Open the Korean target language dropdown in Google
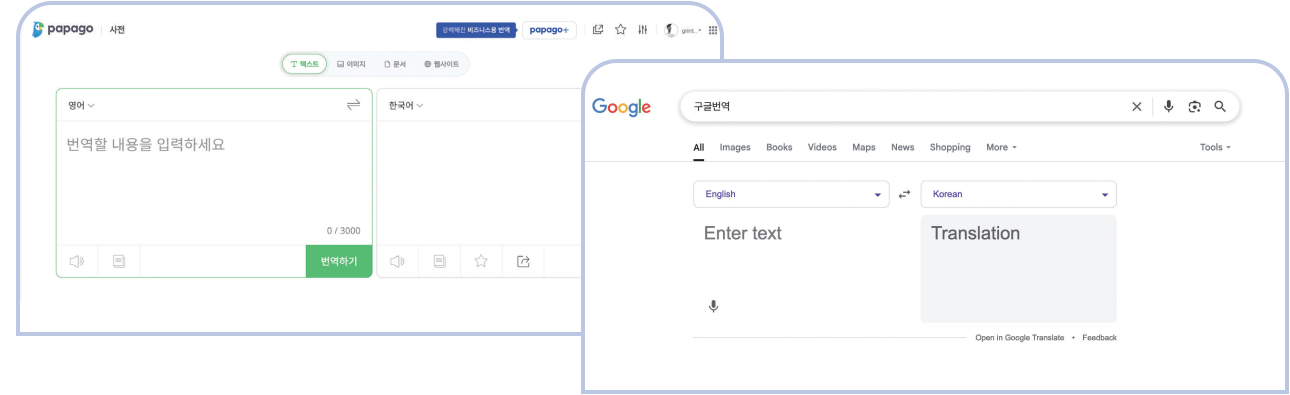This screenshot has height=395, width=1290. click(x=1018, y=194)
